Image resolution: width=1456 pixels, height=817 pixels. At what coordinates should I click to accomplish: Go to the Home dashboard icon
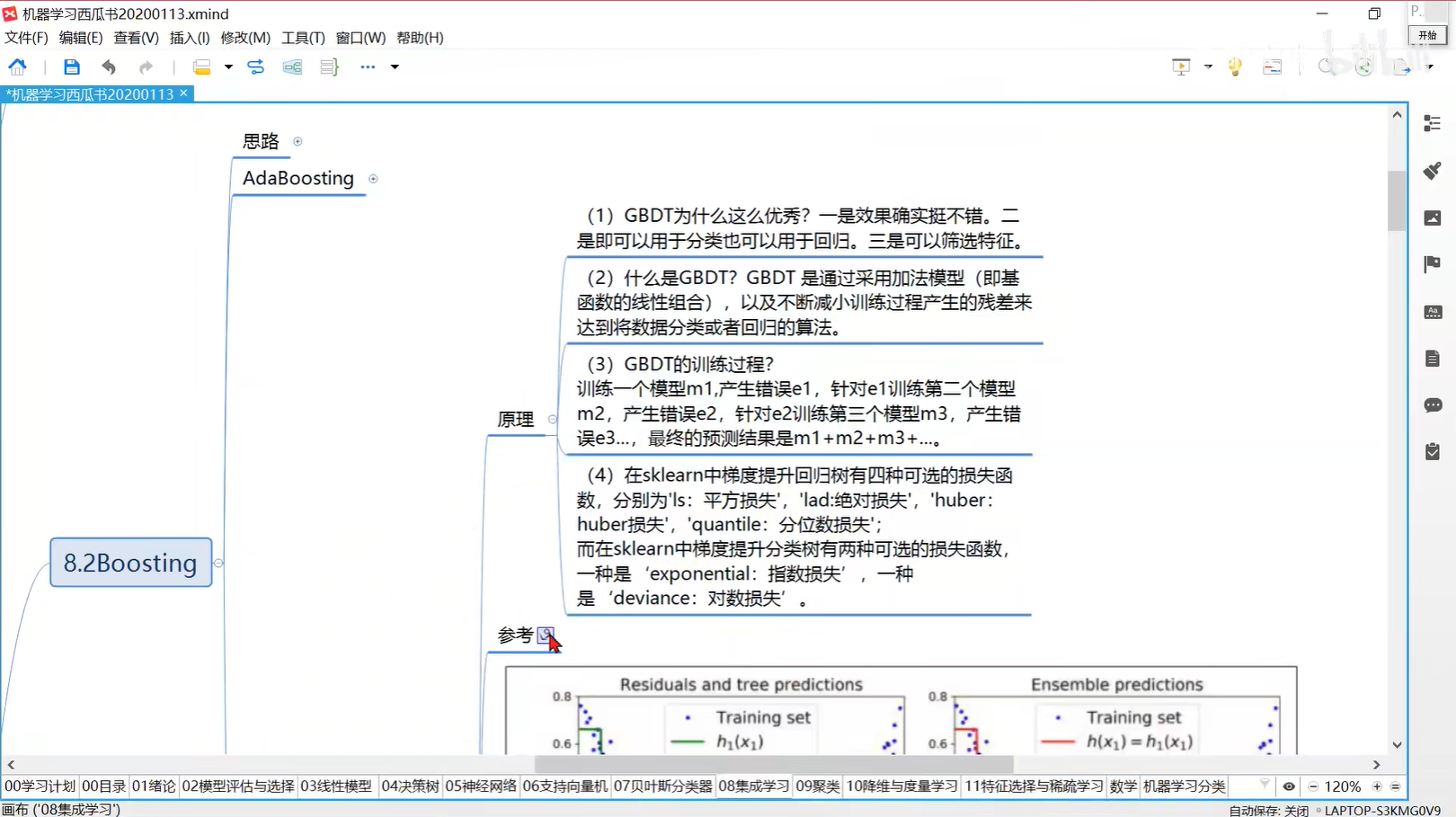click(x=17, y=67)
